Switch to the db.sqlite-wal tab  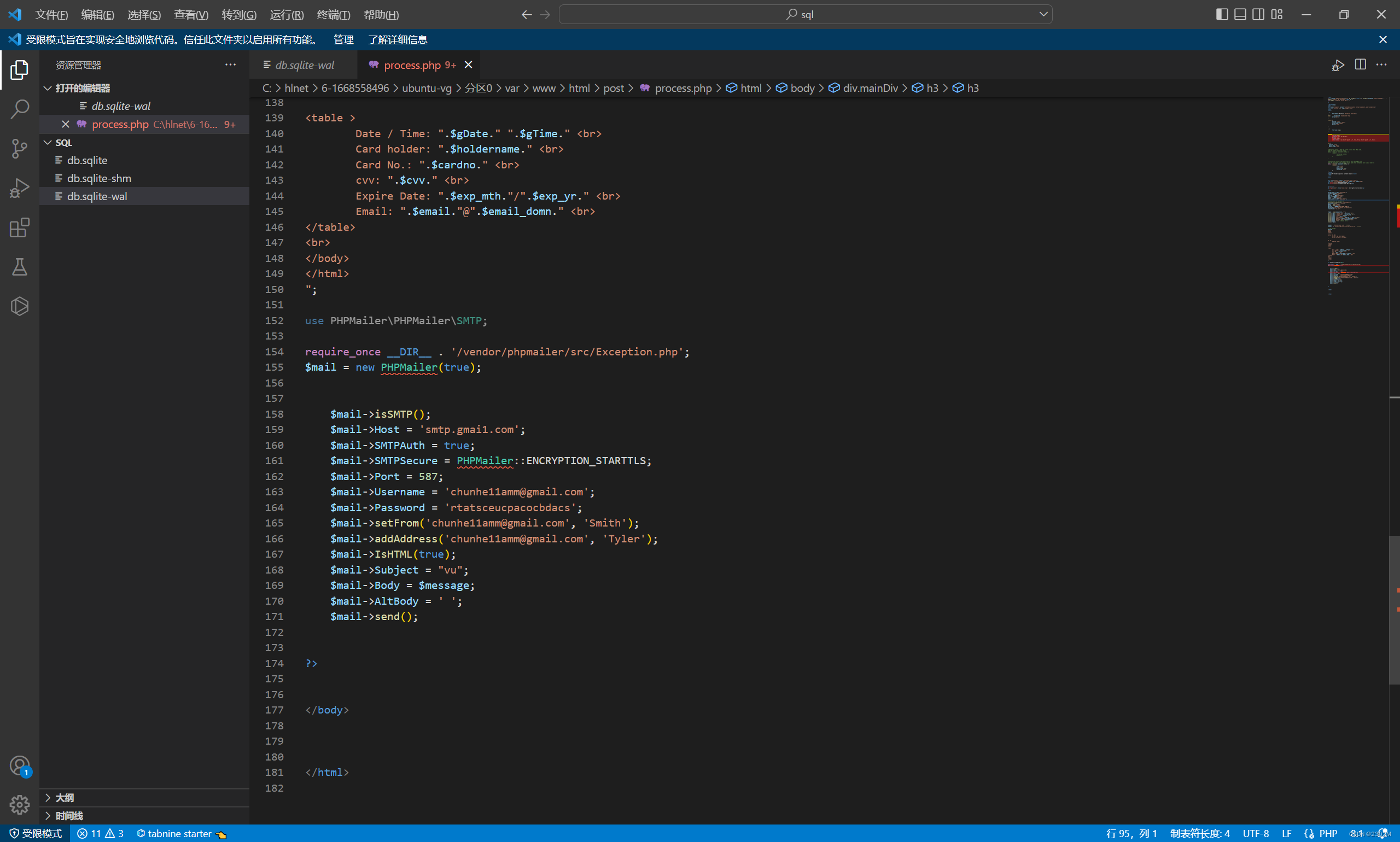pyautogui.click(x=304, y=65)
